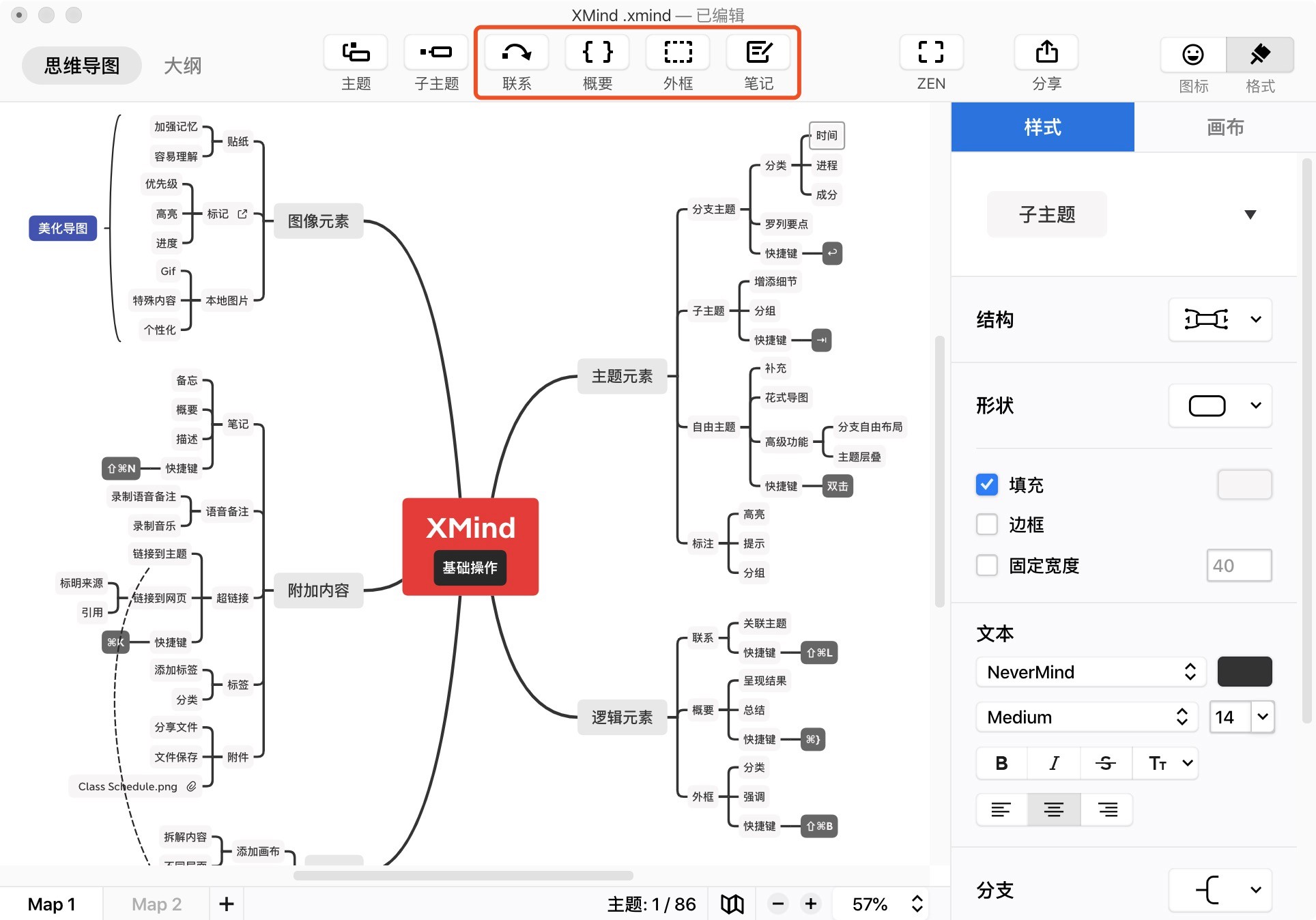Viewport: 1316px width, 920px height.
Task: Set text alignment to right
Action: (1106, 809)
